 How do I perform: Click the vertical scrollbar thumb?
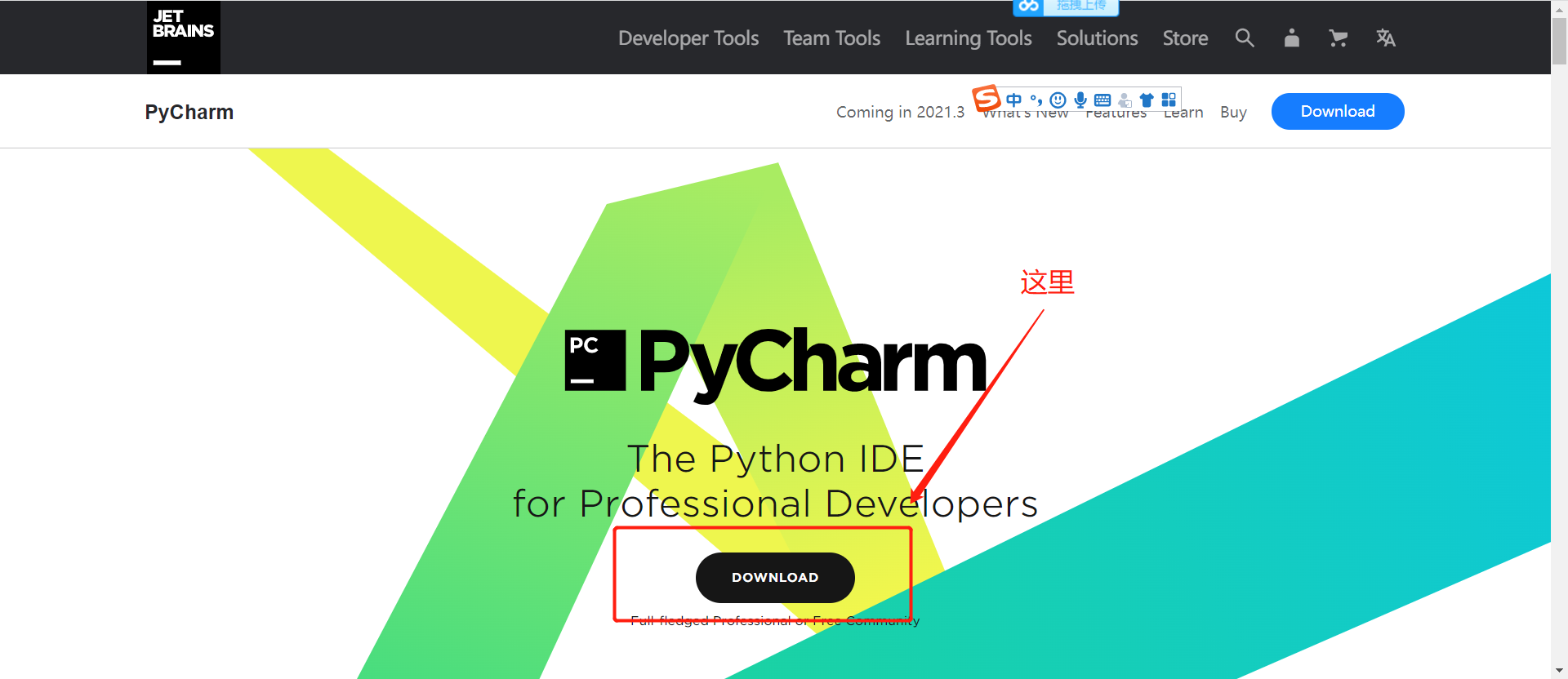[x=1560, y=41]
